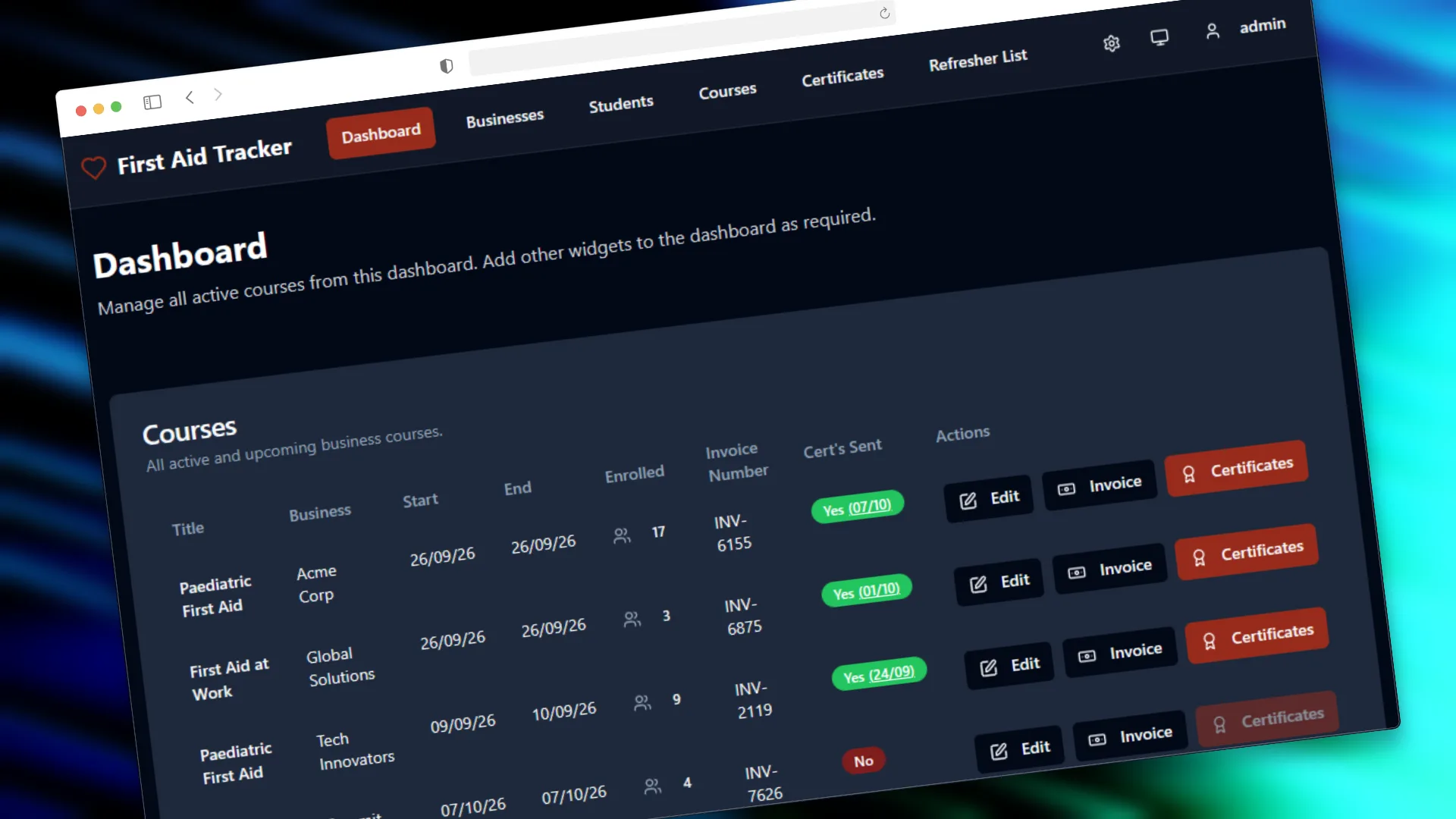Edit the Tech Innovators course

click(x=1009, y=666)
